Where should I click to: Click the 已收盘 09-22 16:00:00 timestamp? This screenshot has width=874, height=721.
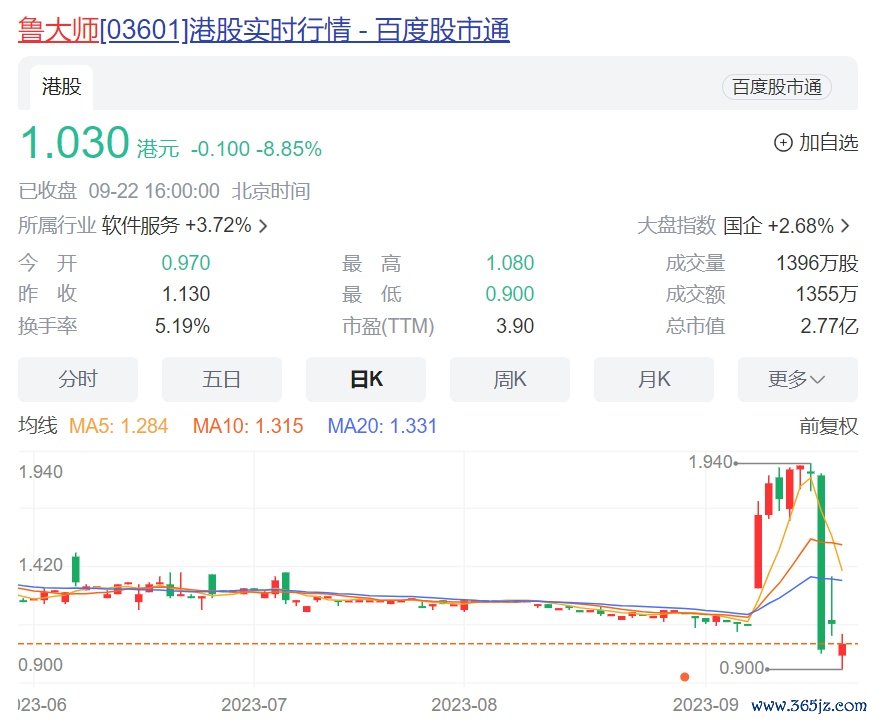119,191
